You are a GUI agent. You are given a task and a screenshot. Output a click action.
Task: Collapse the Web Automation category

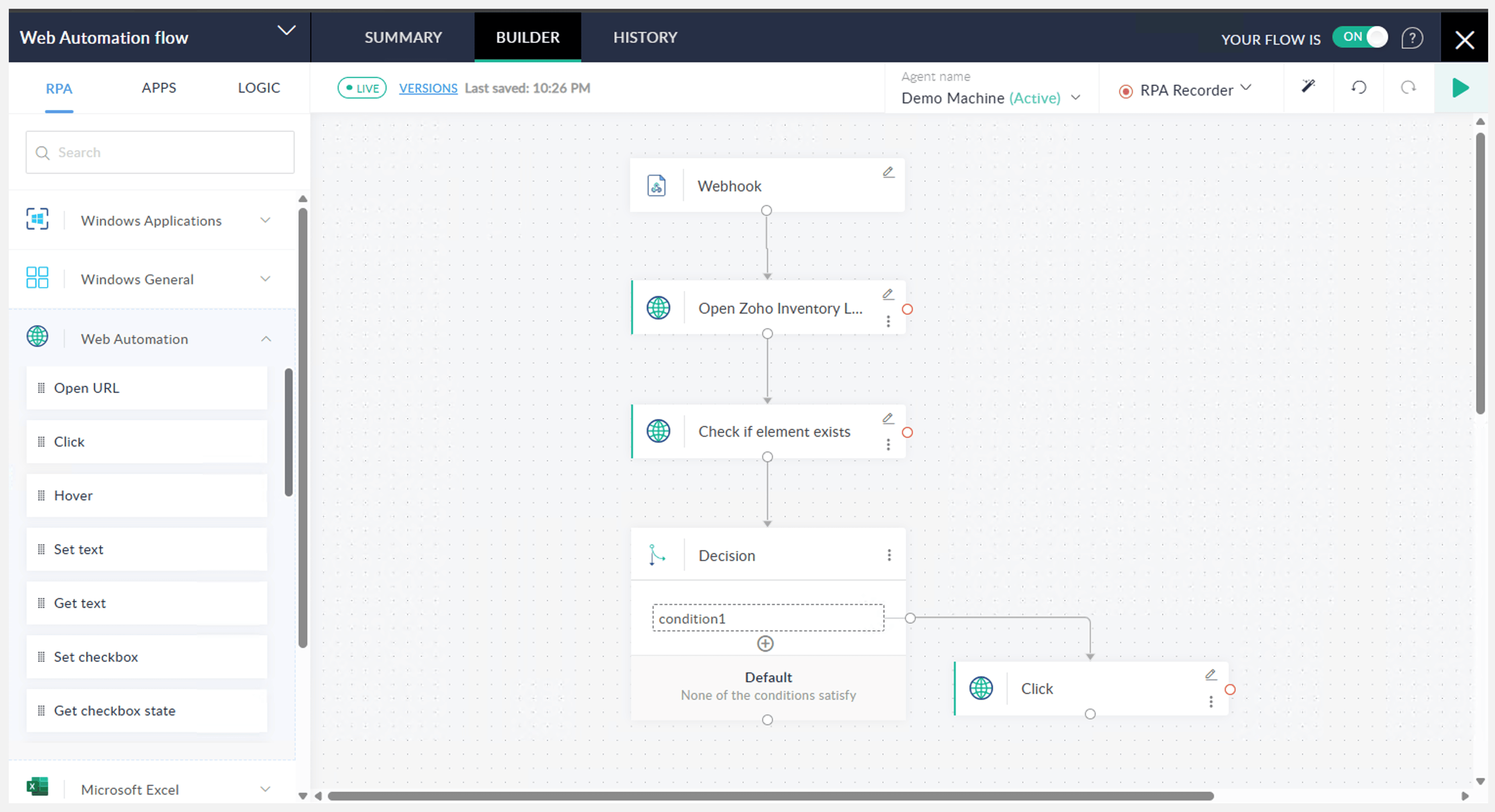click(x=266, y=339)
